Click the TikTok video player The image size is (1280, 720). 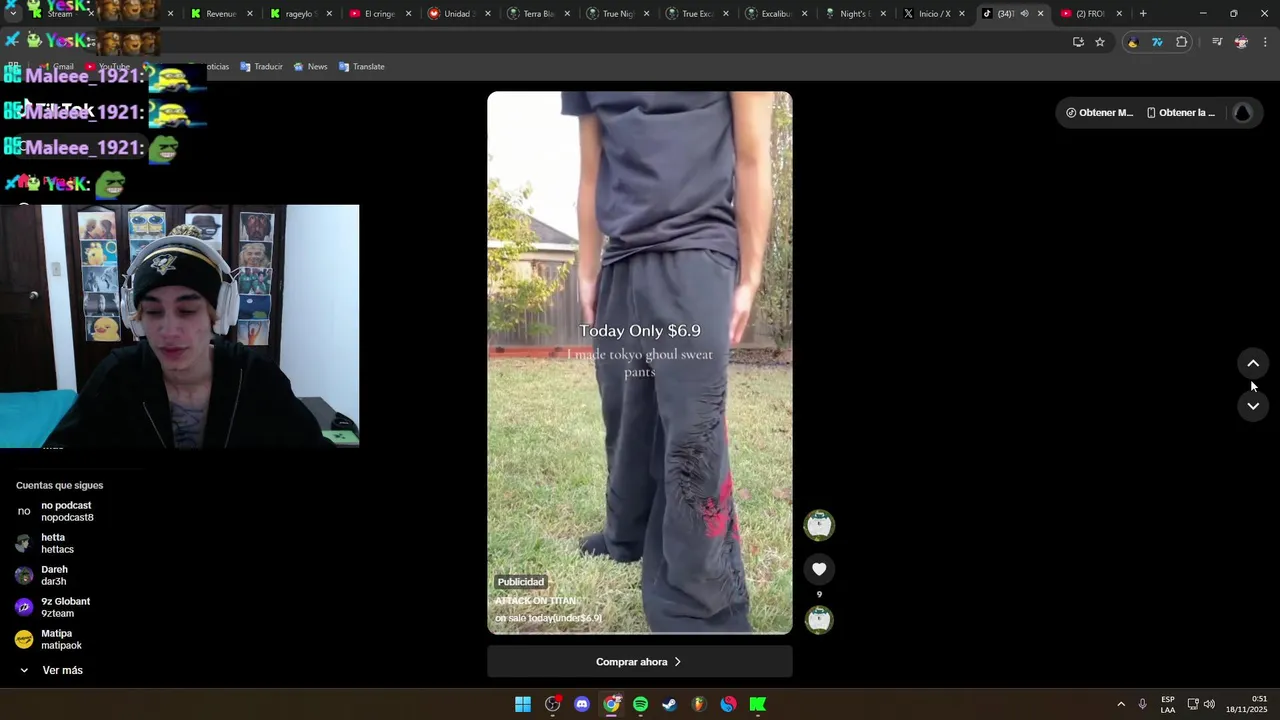tap(640, 363)
